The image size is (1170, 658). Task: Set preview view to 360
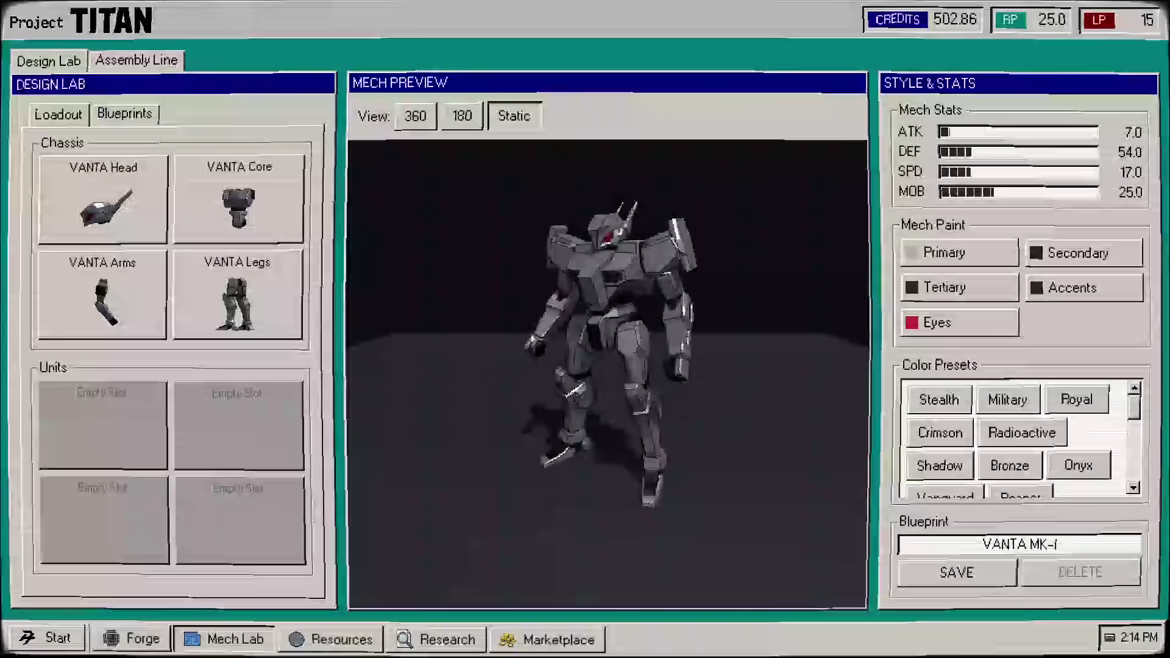click(x=416, y=116)
